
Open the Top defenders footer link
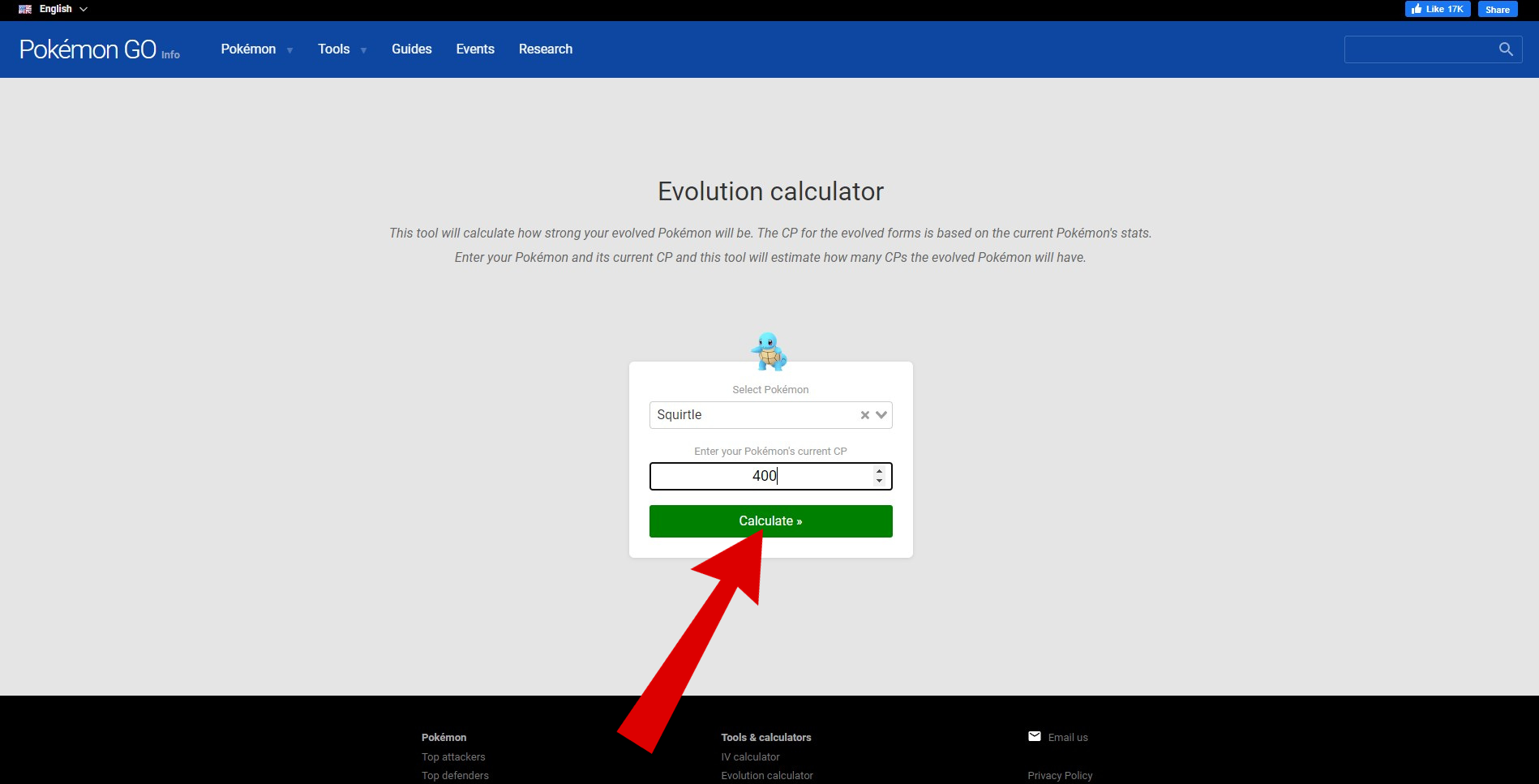[455, 775]
